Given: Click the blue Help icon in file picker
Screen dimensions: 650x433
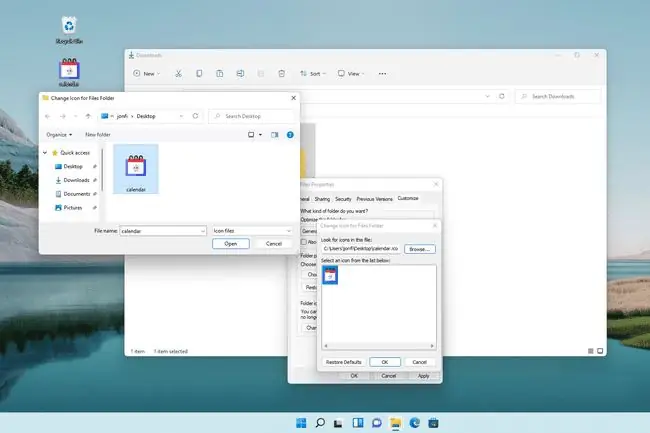Looking at the screenshot, I should pyautogui.click(x=290, y=135).
